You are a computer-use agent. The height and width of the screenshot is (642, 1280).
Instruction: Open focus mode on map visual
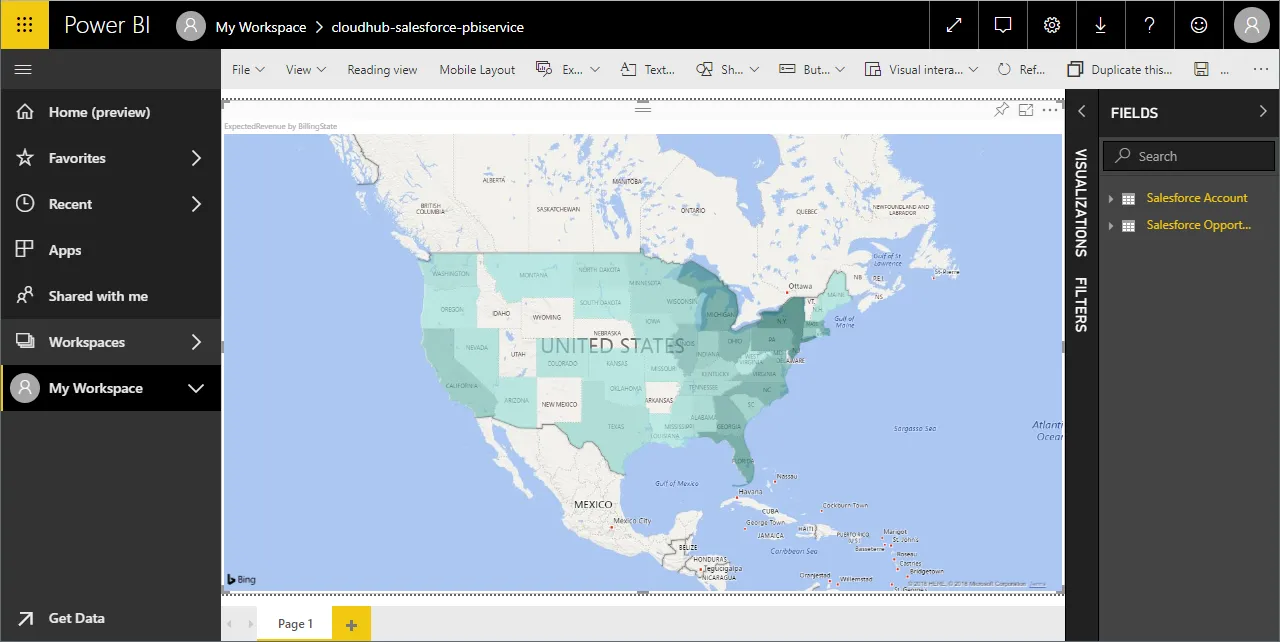(x=1025, y=110)
